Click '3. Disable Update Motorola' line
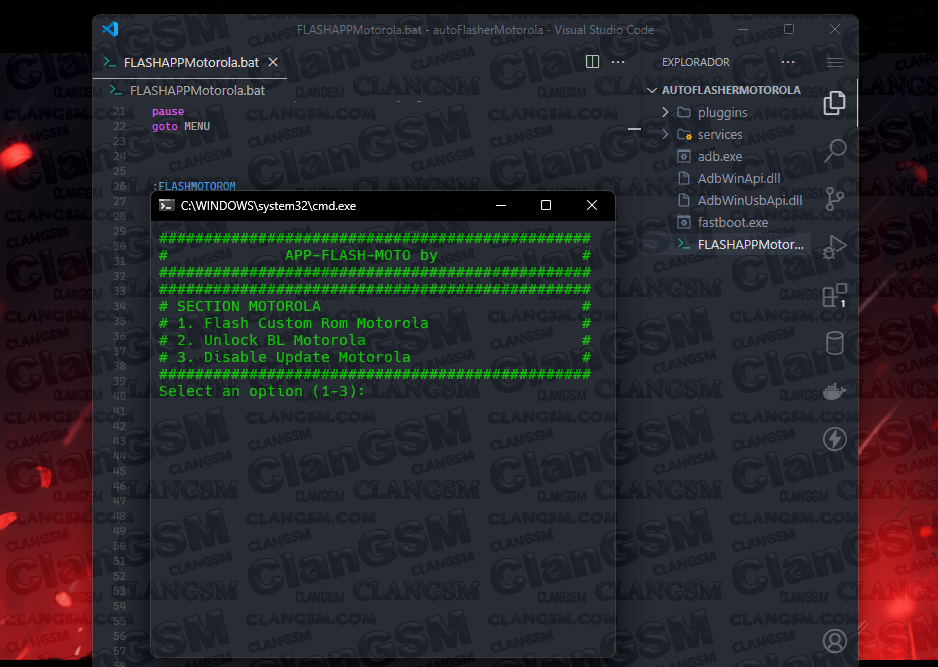Screen dimensions: 938x667 [294, 357]
